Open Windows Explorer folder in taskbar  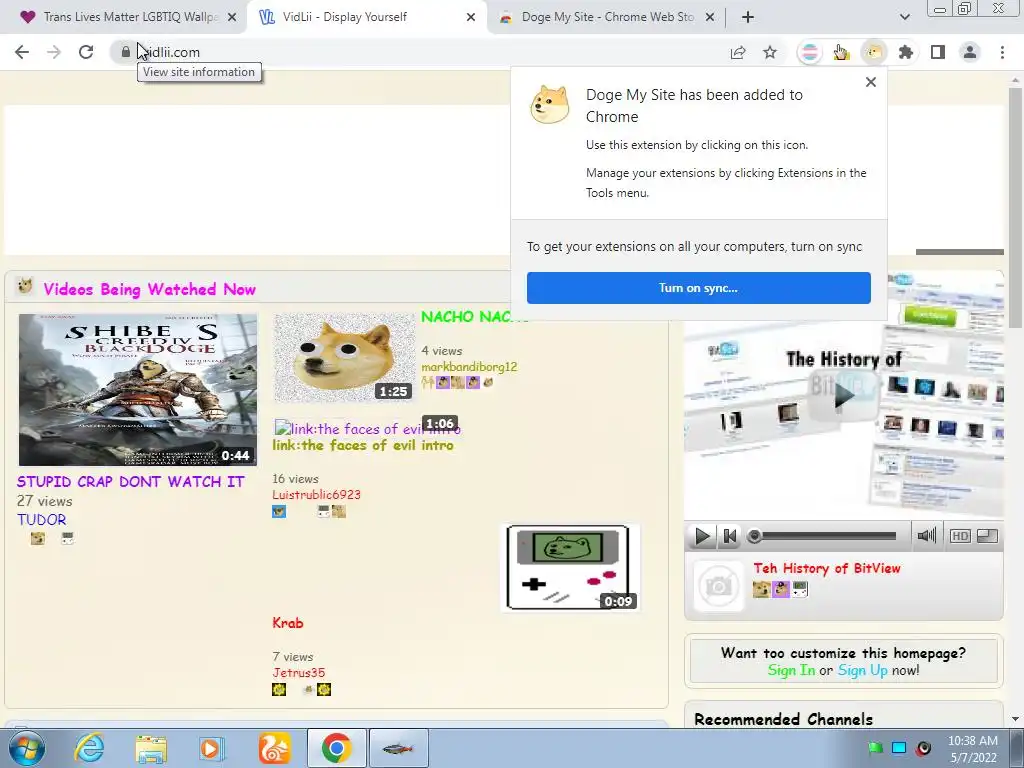(x=151, y=748)
